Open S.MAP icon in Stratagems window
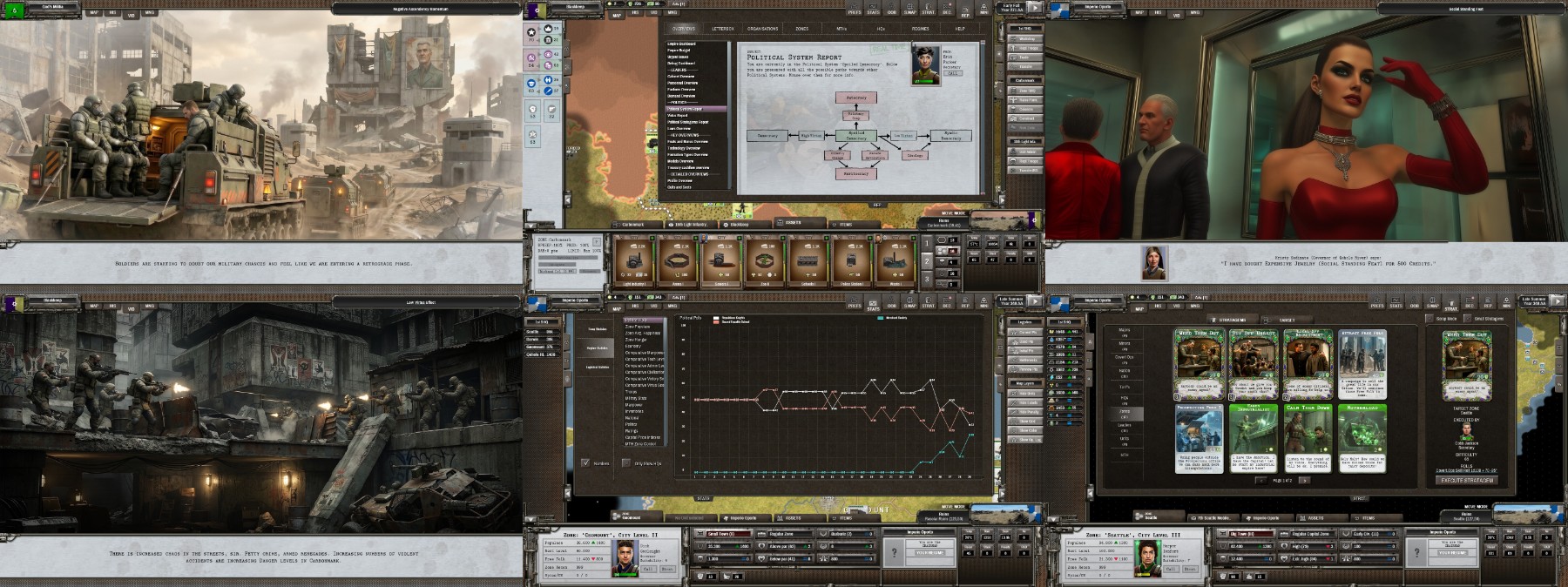The width and height of the screenshot is (1568, 587). (1432, 301)
